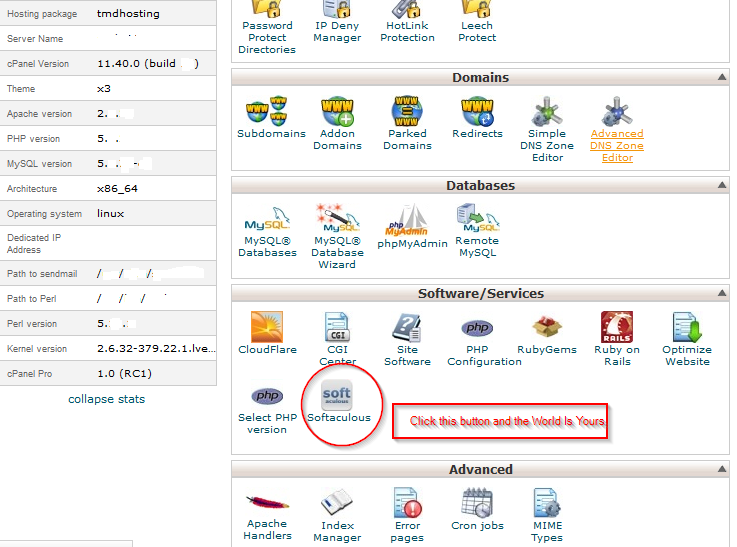Image resolution: width=737 pixels, height=547 pixels.
Task: Open Apache Handlers
Action: tap(267, 517)
